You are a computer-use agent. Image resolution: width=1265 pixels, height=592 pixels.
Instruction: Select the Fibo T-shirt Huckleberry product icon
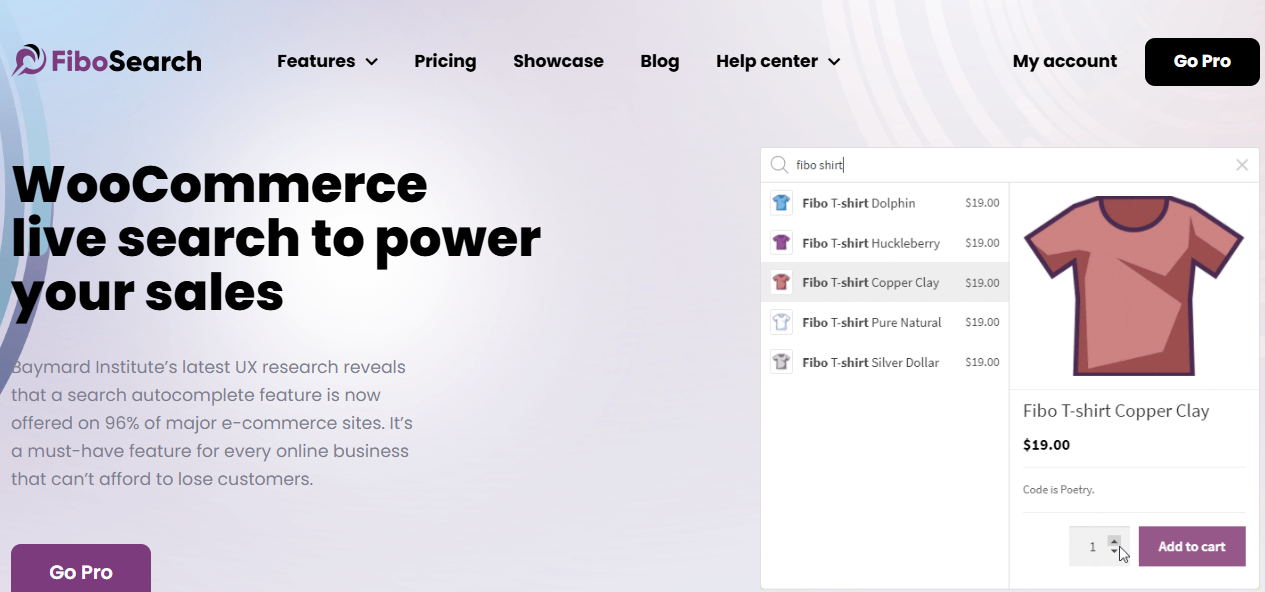pyautogui.click(x=781, y=242)
